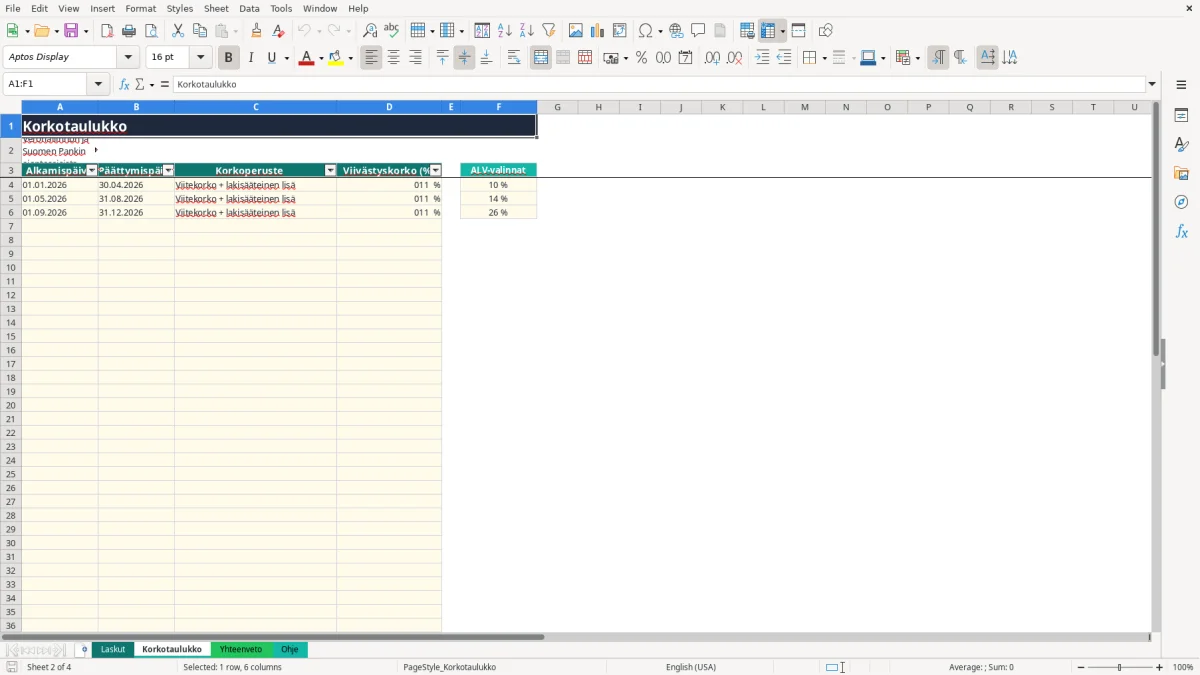This screenshot has height=675, width=1200.
Task: Run the spelling check
Action: coord(392,31)
